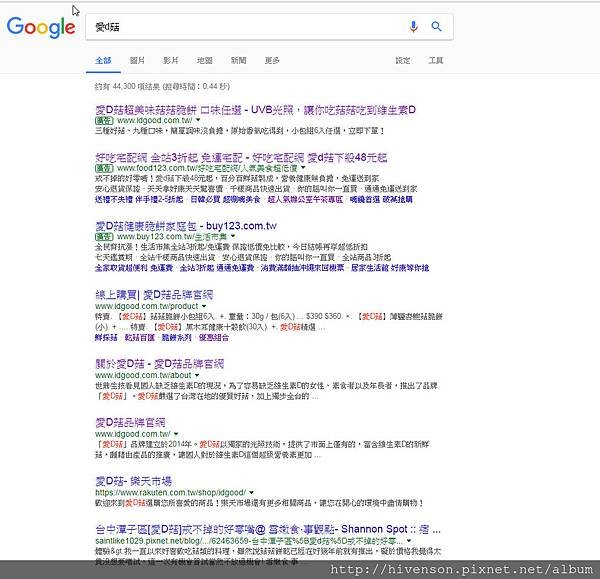The image size is (600, 579).
Task: Click the Google logo
Action: tap(41, 27)
